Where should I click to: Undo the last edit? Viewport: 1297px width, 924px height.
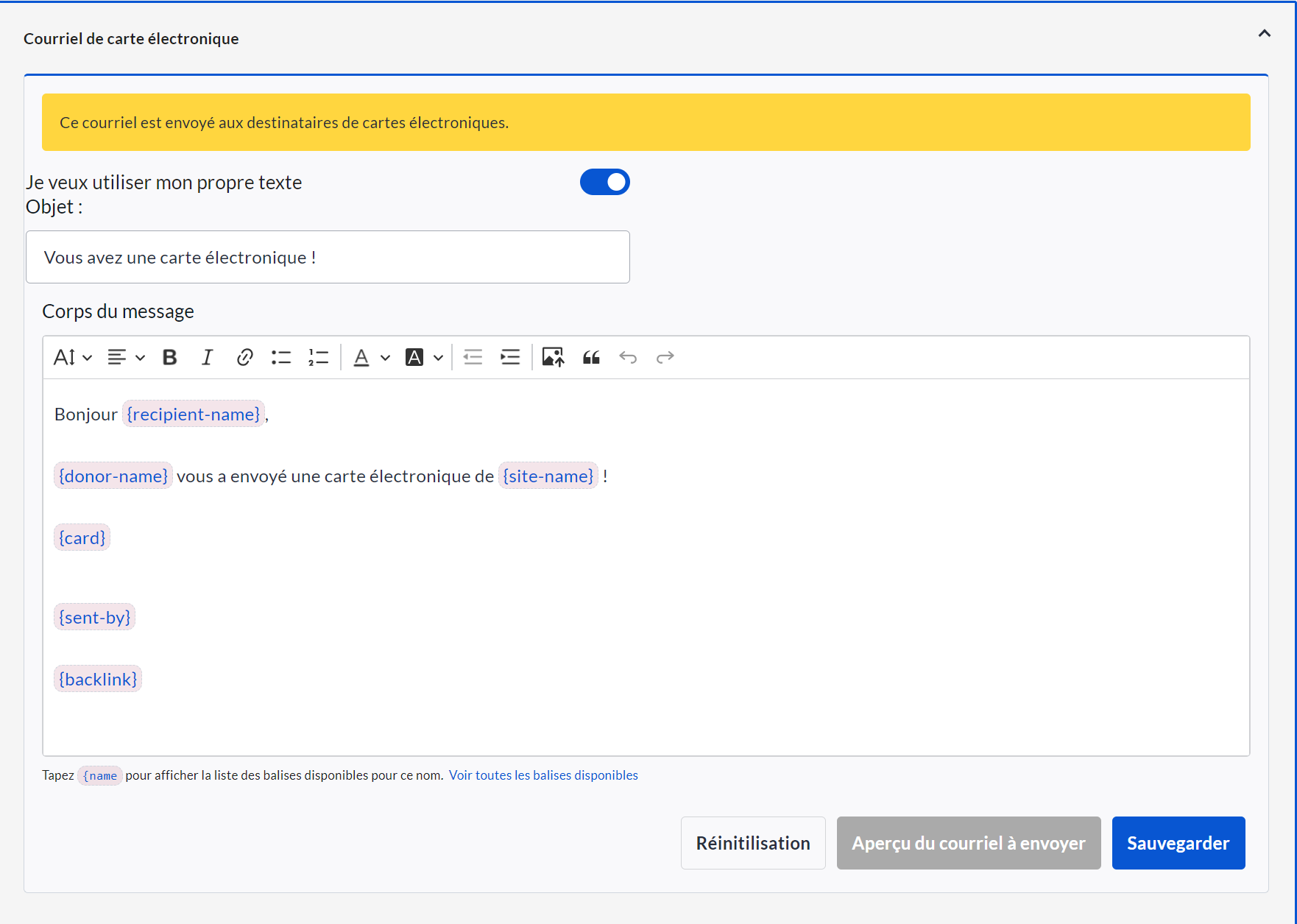628,358
